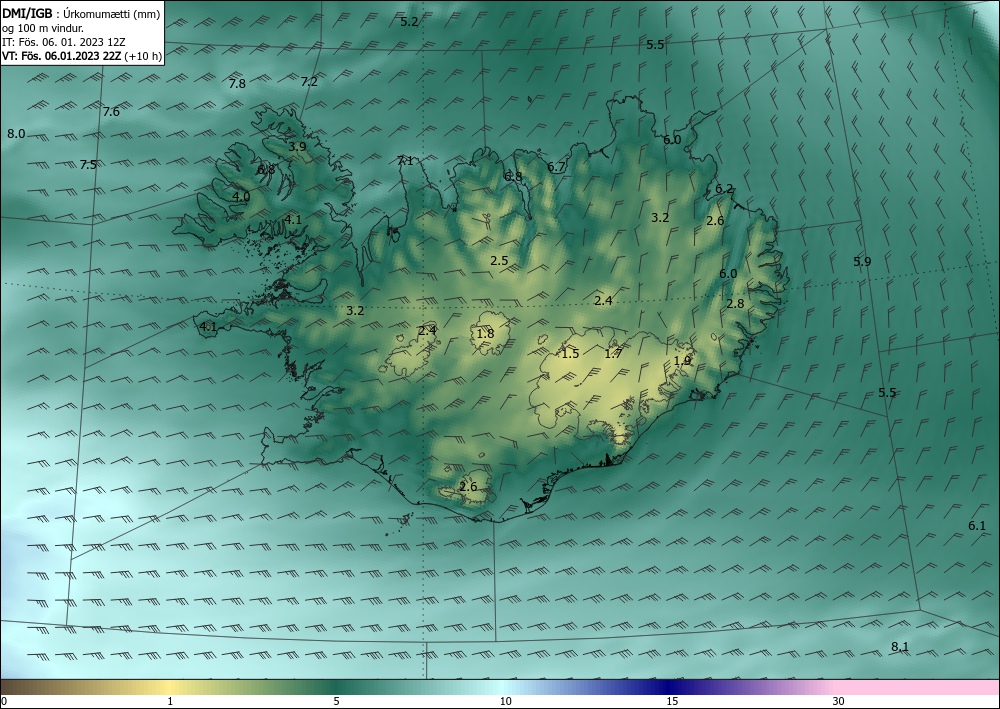This screenshot has height=709, width=1000.
Task: Select the 7.8 precipitable water value
Action: (237, 84)
